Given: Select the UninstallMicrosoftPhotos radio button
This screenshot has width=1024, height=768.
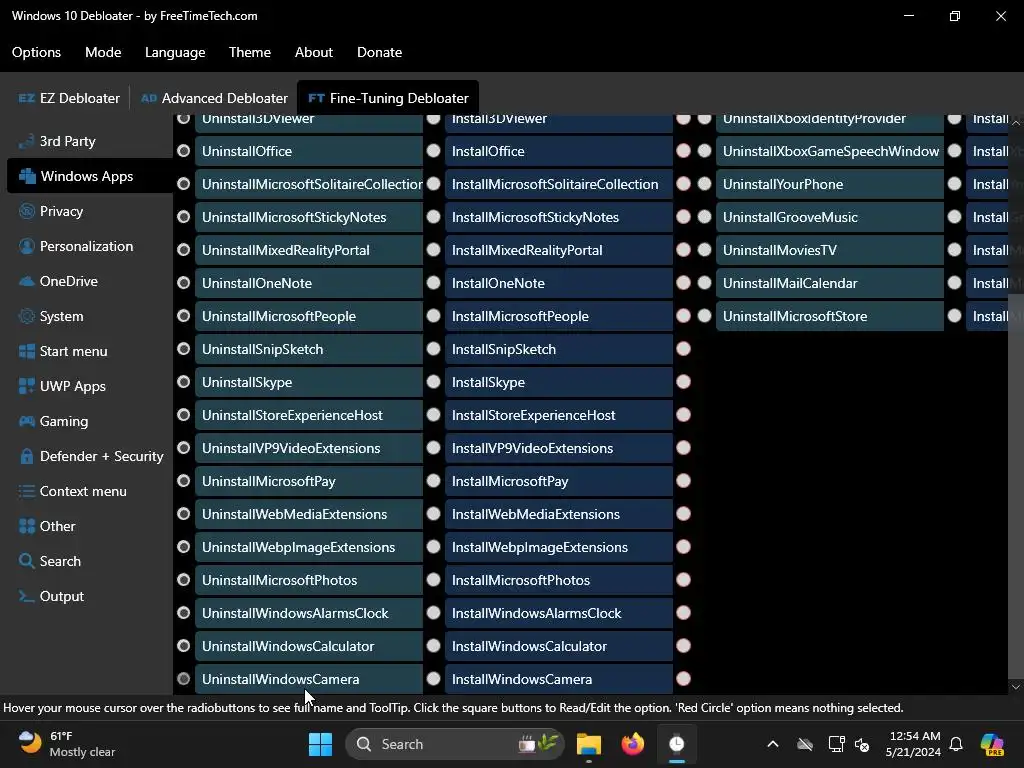Looking at the screenshot, I should coord(184,580).
